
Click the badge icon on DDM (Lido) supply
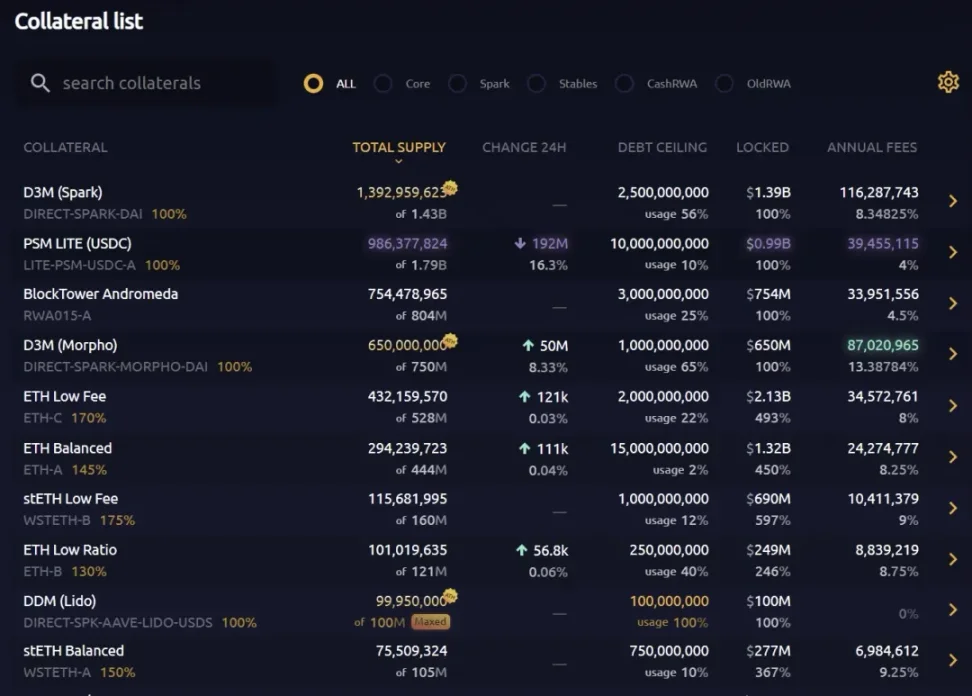(x=451, y=596)
